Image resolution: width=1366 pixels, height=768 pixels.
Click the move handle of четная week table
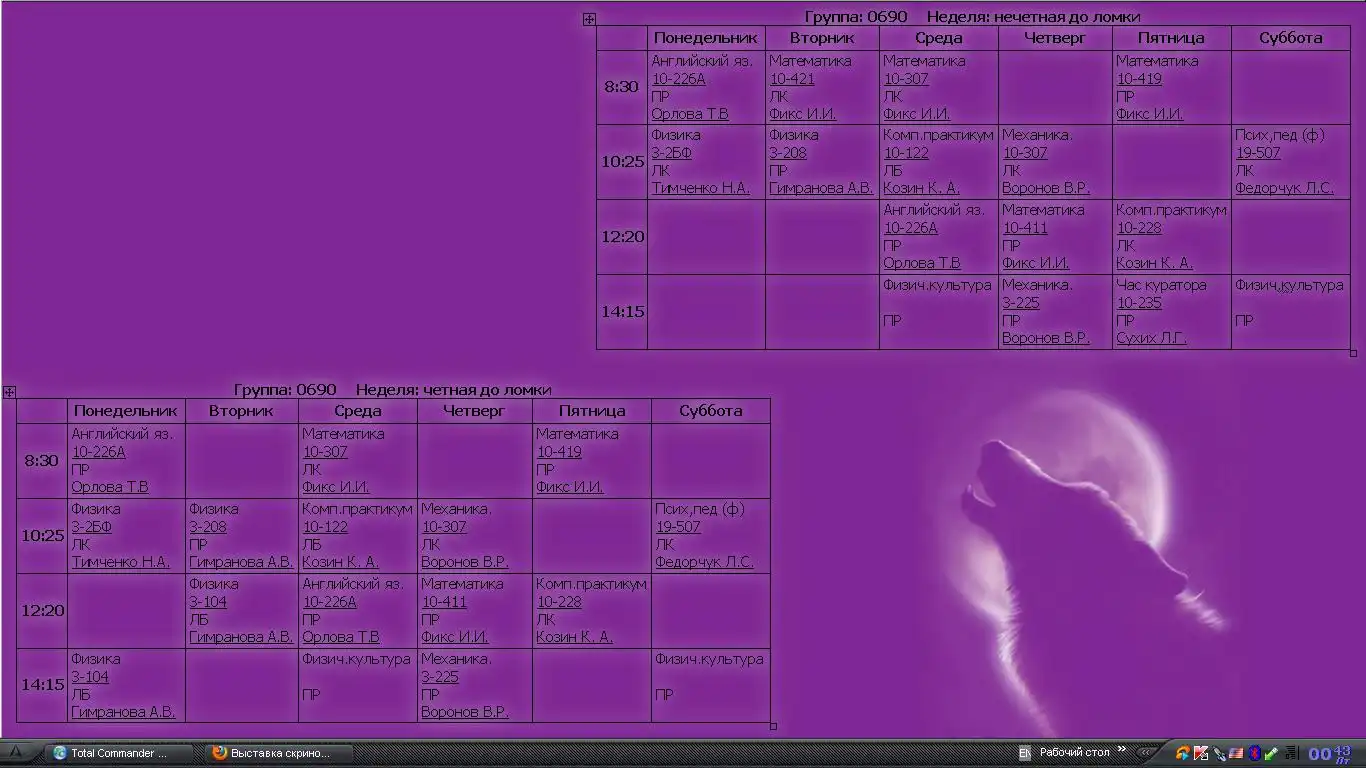[x=9, y=392]
